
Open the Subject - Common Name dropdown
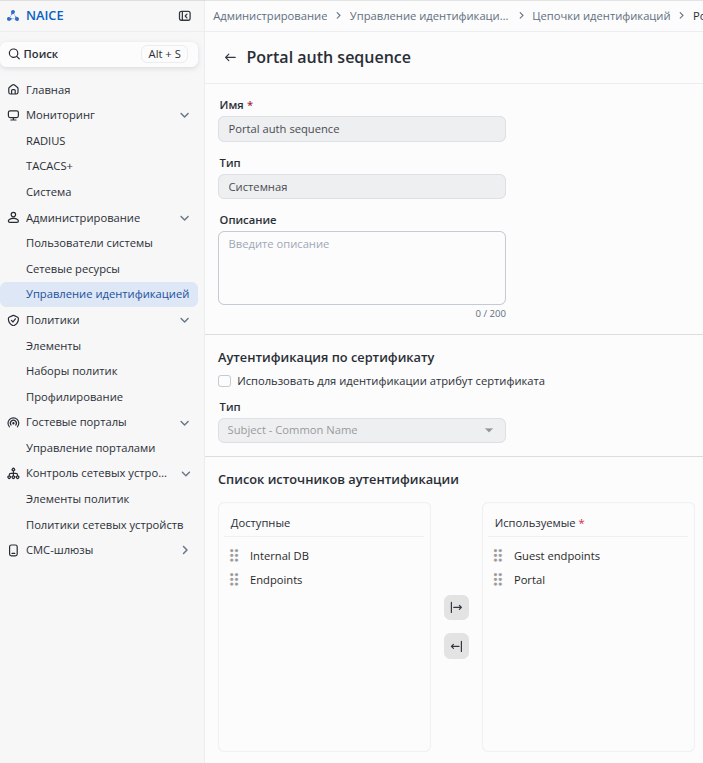(x=362, y=430)
